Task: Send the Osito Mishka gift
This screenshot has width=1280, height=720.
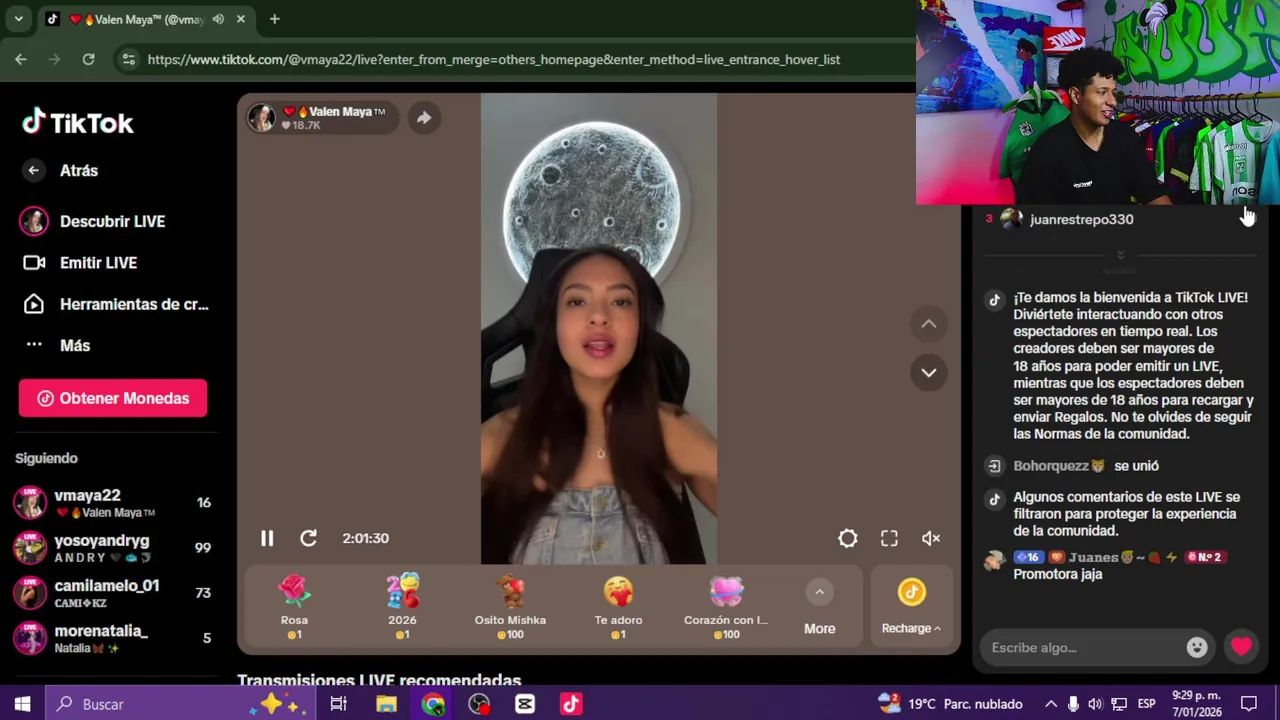Action: [x=510, y=607]
